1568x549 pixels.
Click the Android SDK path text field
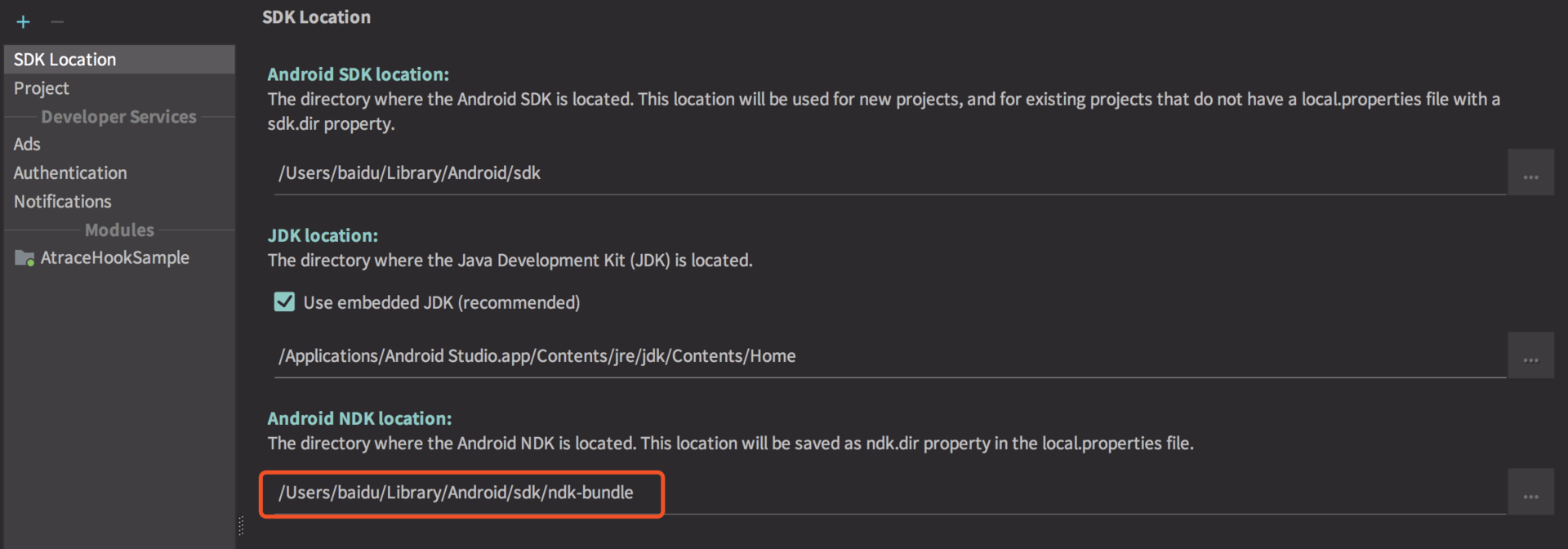pos(817,173)
